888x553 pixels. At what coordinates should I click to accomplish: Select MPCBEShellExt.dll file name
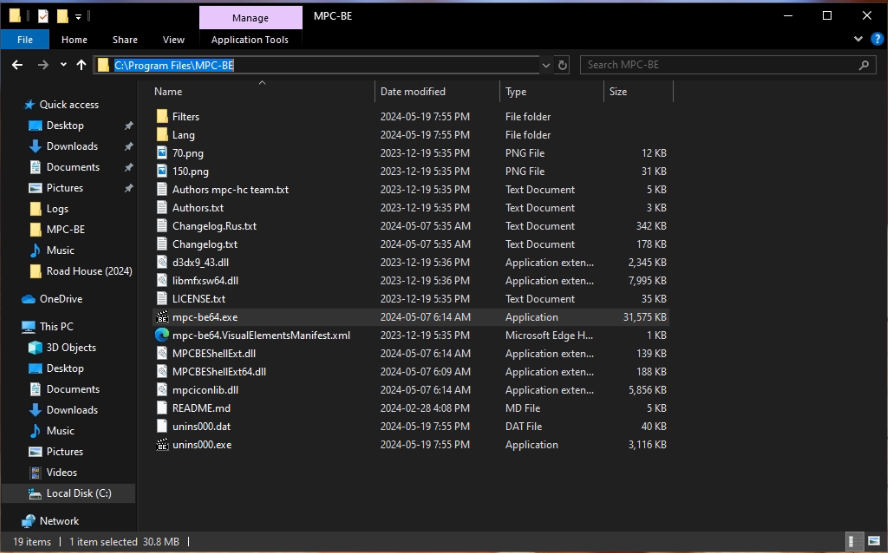[x=214, y=354]
